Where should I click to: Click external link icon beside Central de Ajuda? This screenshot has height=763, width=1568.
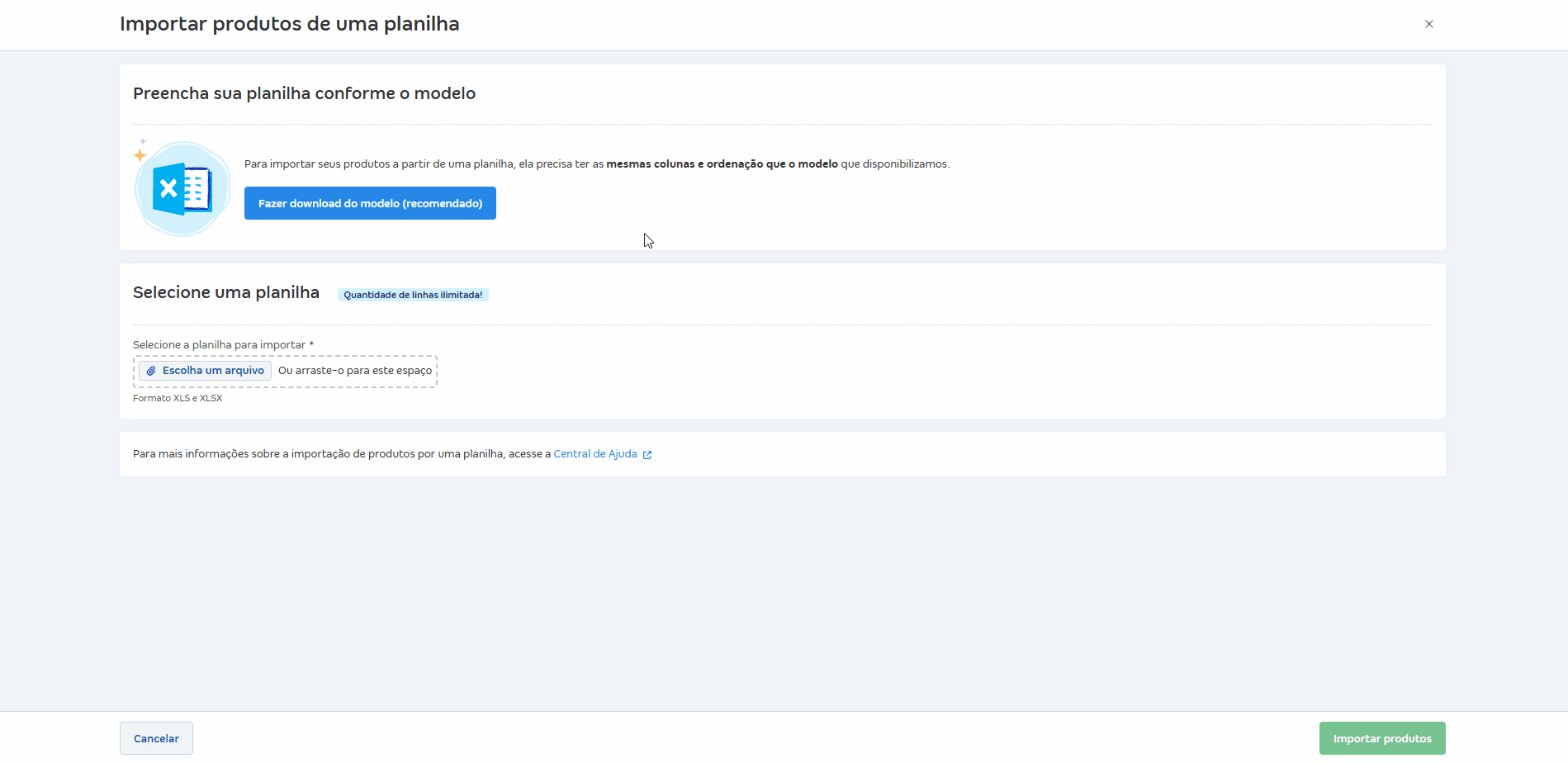647,455
